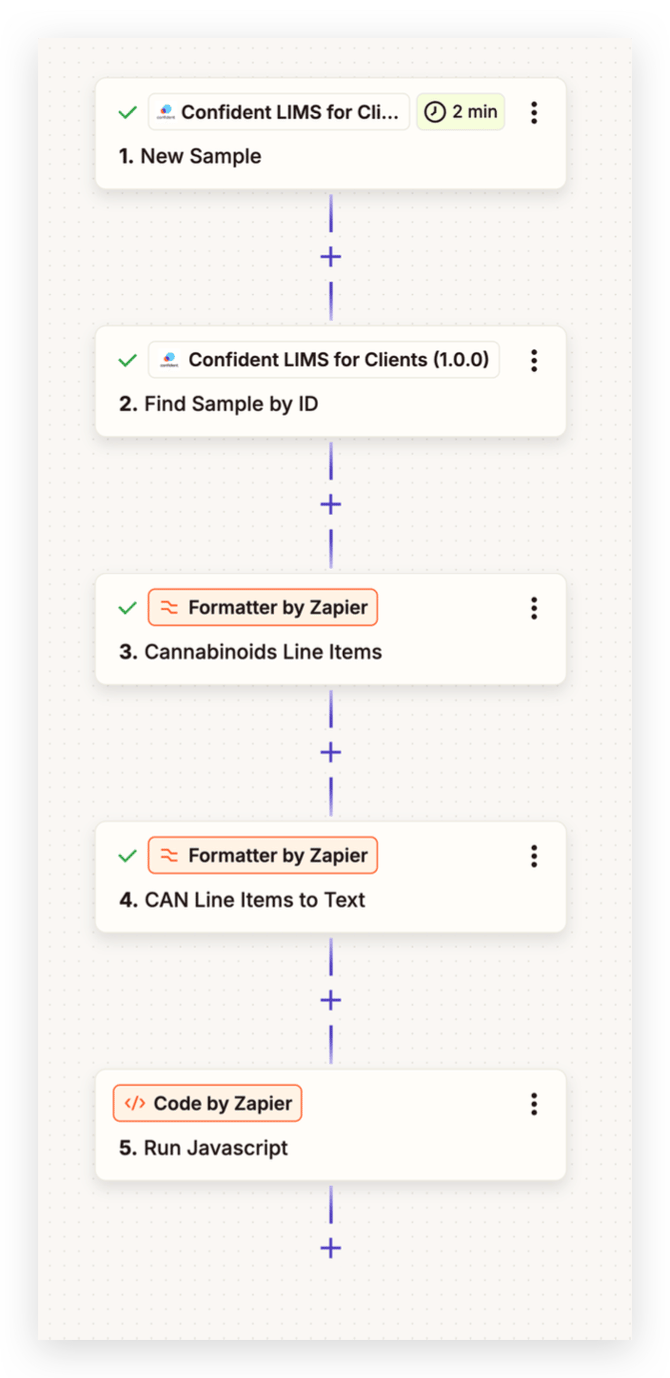The width and height of the screenshot is (670, 1378).
Task: Open step 2 Find Sample by ID
Action: [x=331, y=382]
